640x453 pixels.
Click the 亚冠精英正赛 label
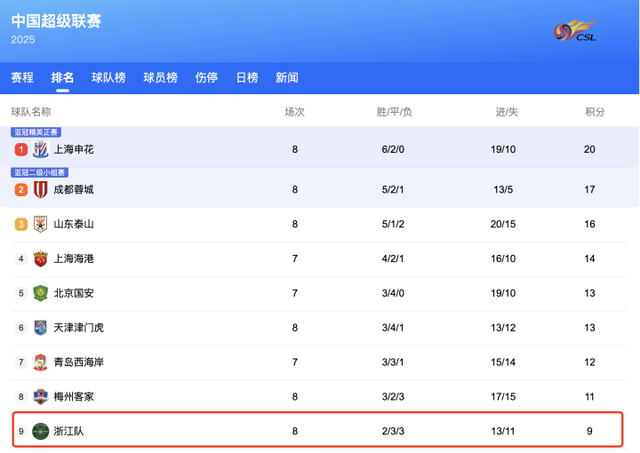point(36,132)
